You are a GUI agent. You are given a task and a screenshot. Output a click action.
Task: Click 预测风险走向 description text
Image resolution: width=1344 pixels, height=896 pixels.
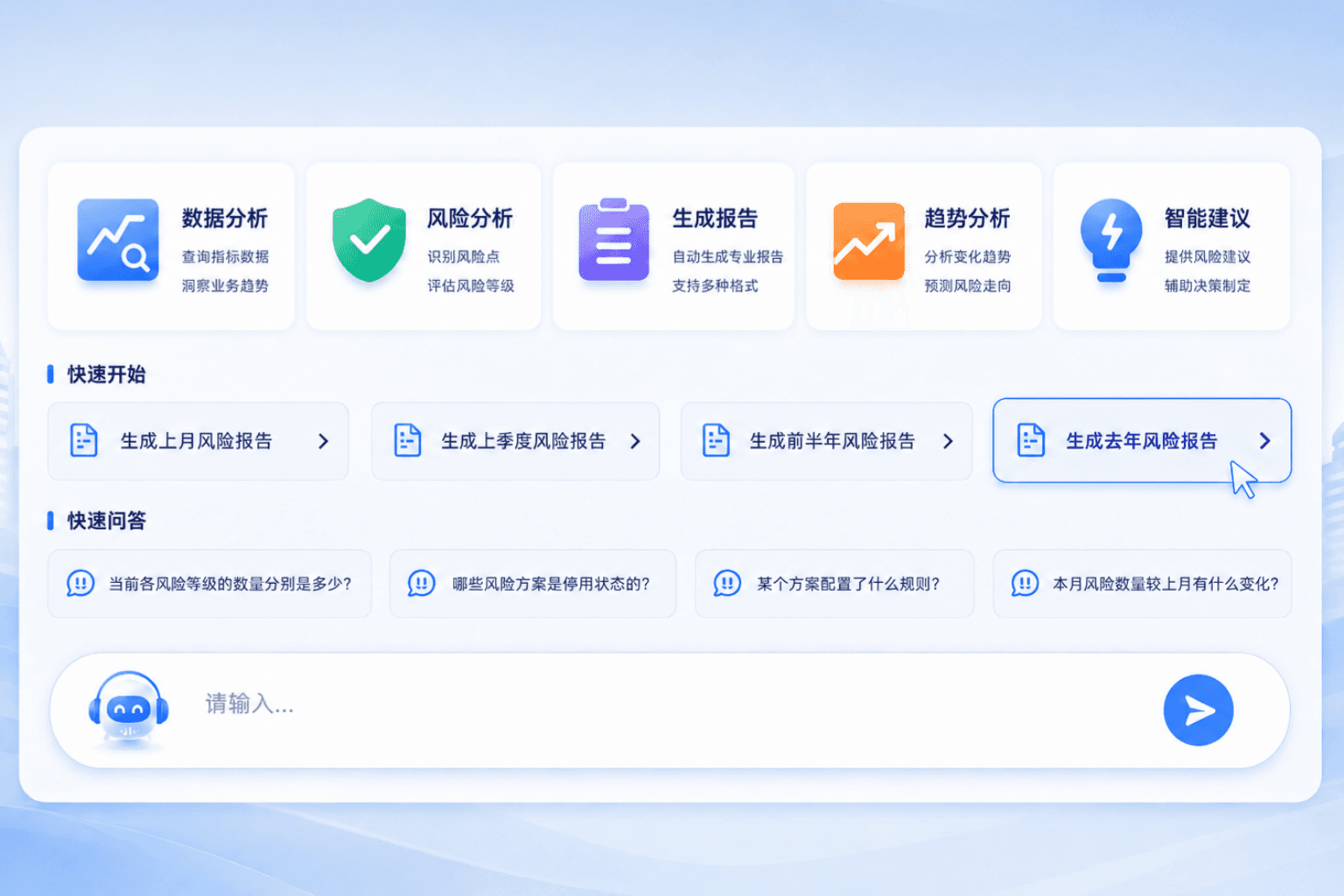pyautogui.click(x=968, y=285)
